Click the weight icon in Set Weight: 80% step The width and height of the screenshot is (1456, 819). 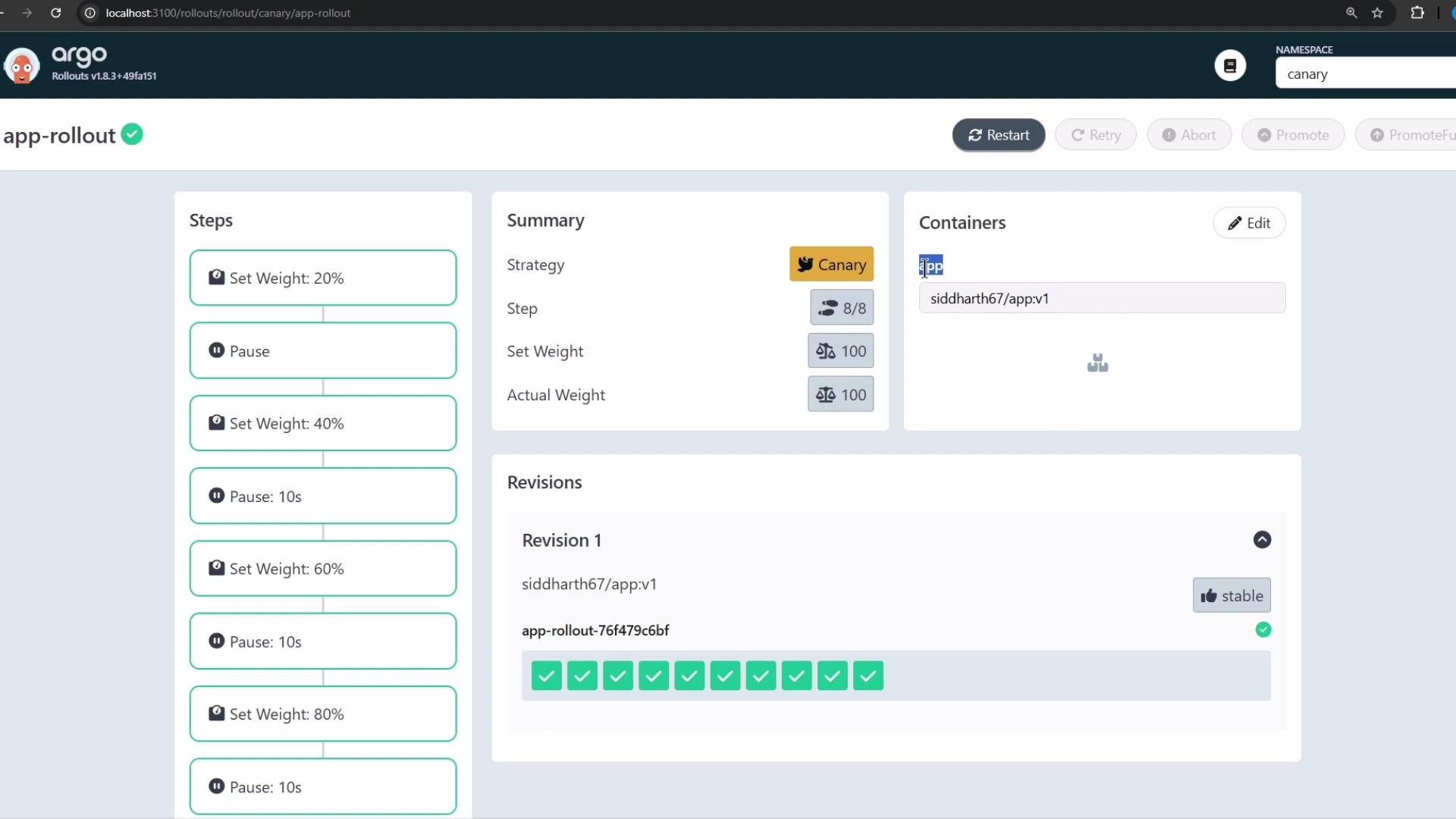[x=217, y=714]
